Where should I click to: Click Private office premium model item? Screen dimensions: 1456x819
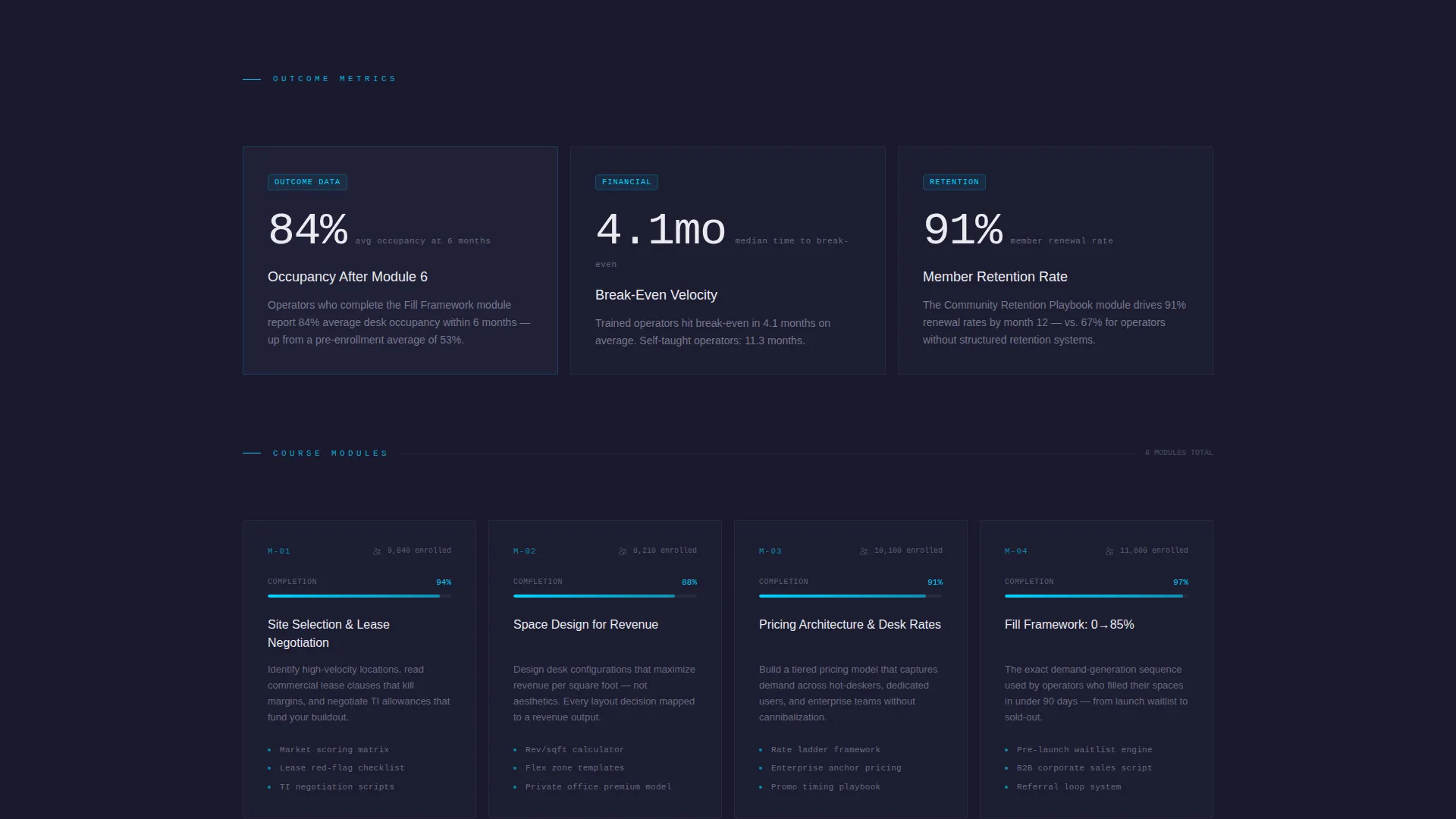point(598,787)
